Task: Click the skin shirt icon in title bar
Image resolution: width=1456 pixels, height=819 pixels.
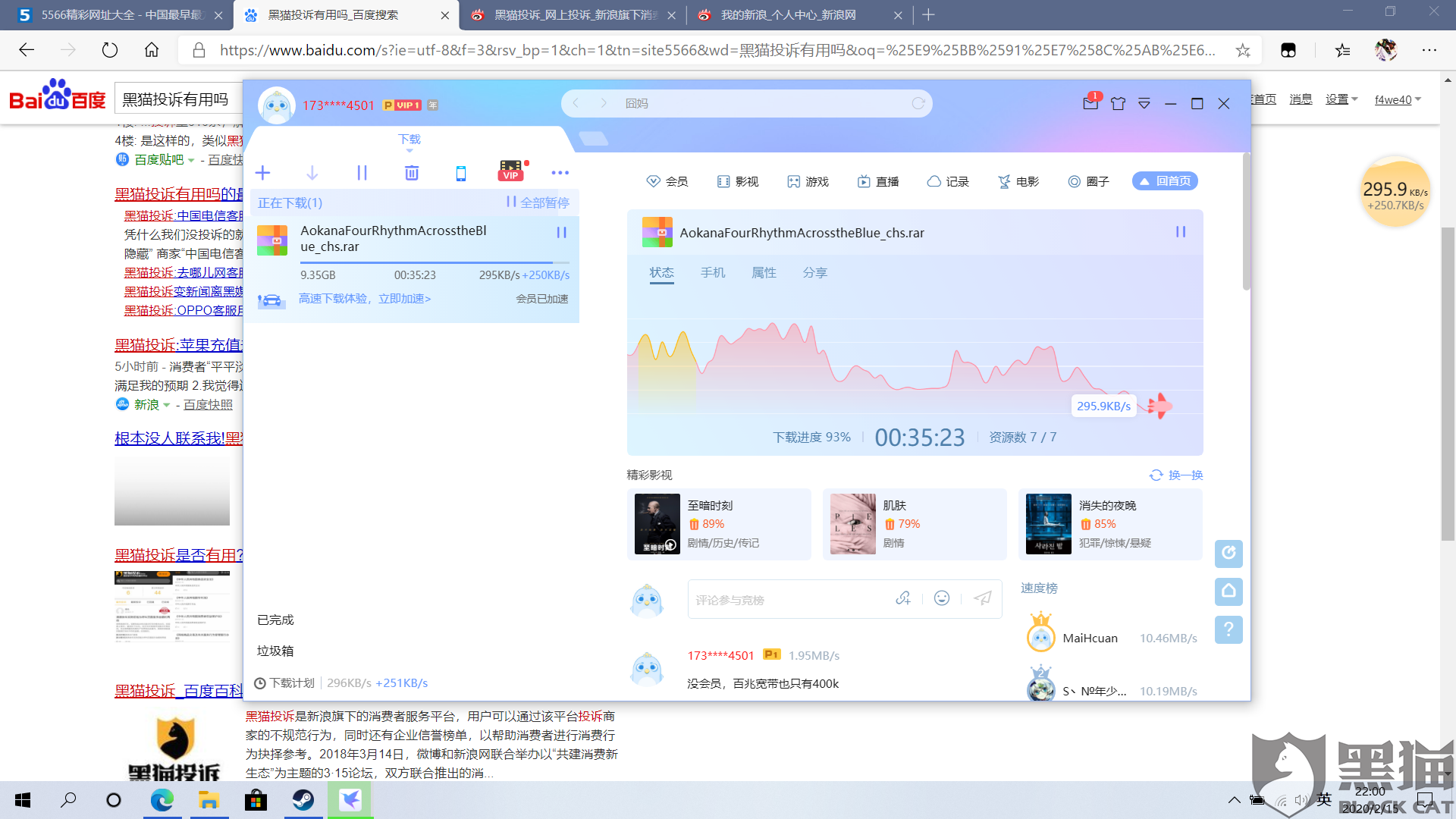Action: click(x=1118, y=103)
